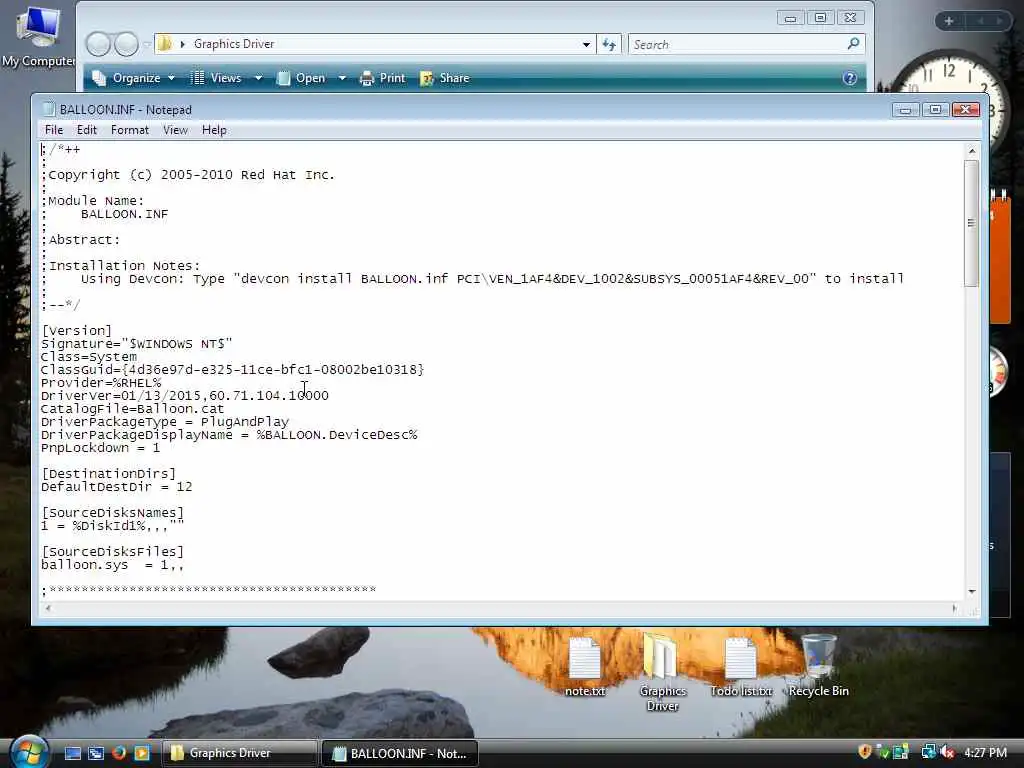This screenshot has width=1024, height=768.
Task: Click the CatalogFile=Balloon.cat line
Action: pyautogui.click(x=133, y=409)
